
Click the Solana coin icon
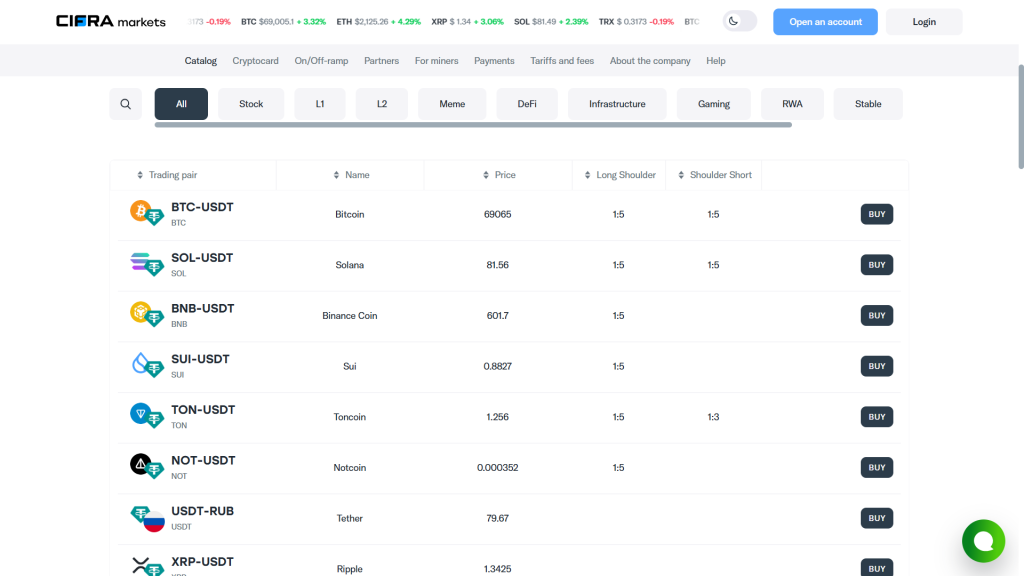[x=139, y=264]
